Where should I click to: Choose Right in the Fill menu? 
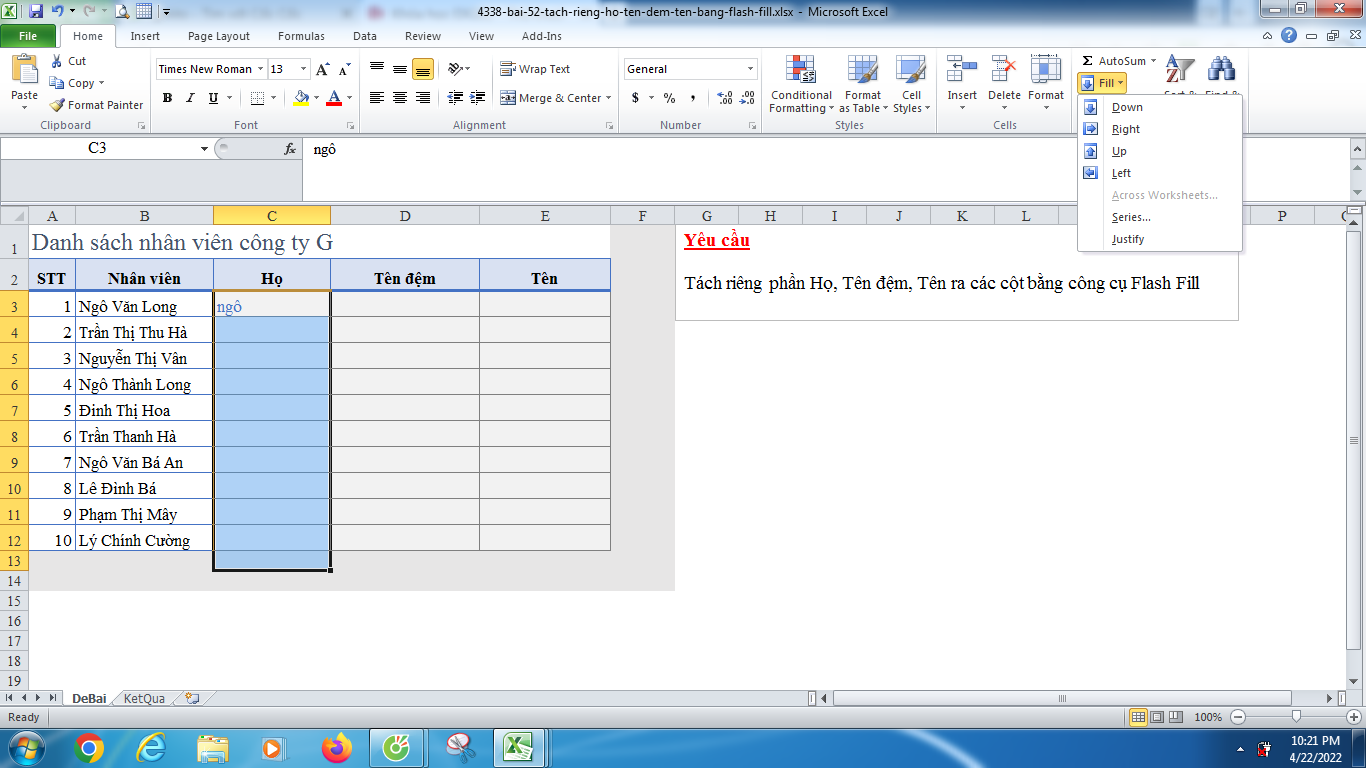point(1160,129)
